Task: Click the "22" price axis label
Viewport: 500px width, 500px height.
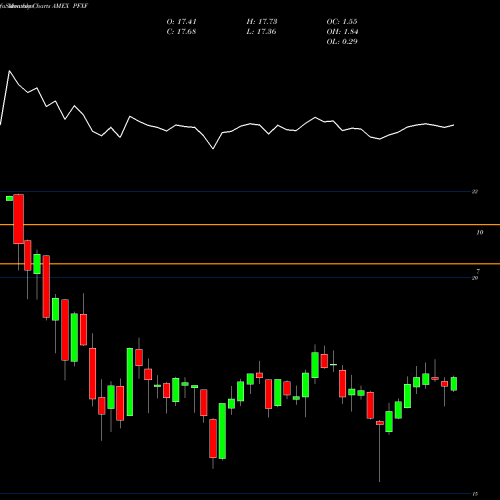Action: click(475, 192)
